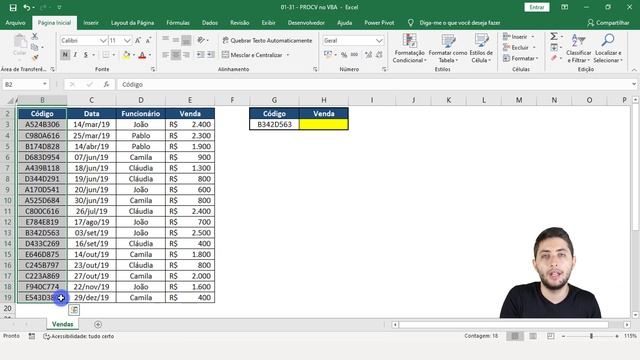Screen dimensions: 640x360
Task: Toggle Underline S formatting
Action: [85, 55]
